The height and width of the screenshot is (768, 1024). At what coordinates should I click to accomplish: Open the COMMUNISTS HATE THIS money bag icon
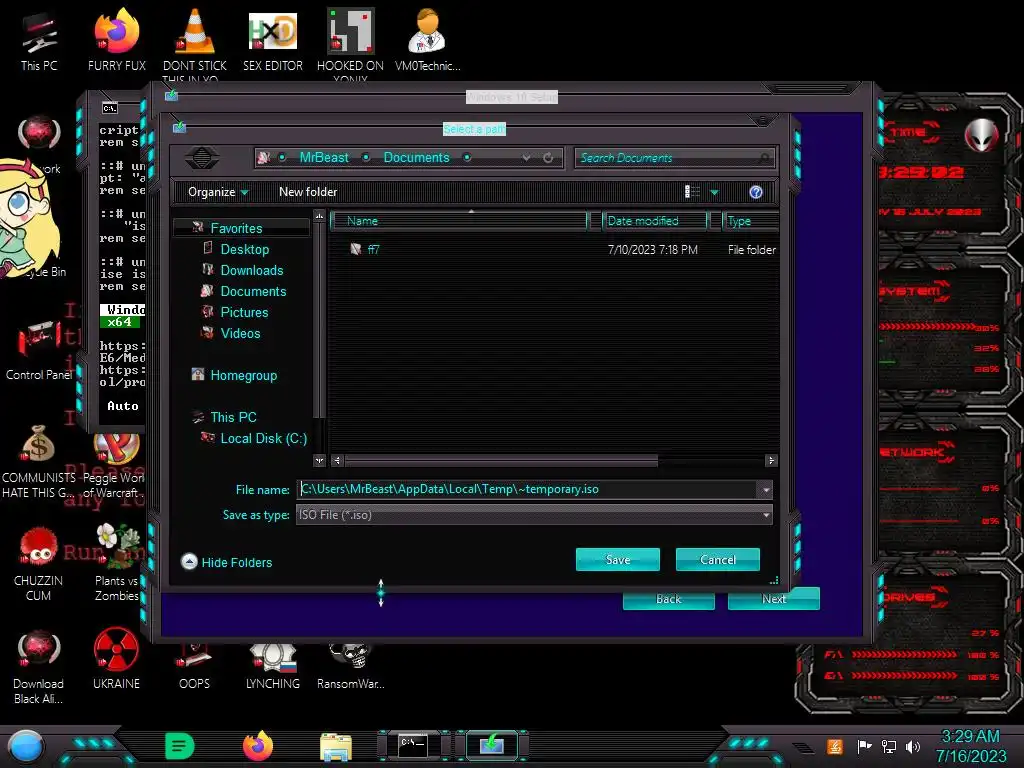pyautogui.click(x=39, y=461)
